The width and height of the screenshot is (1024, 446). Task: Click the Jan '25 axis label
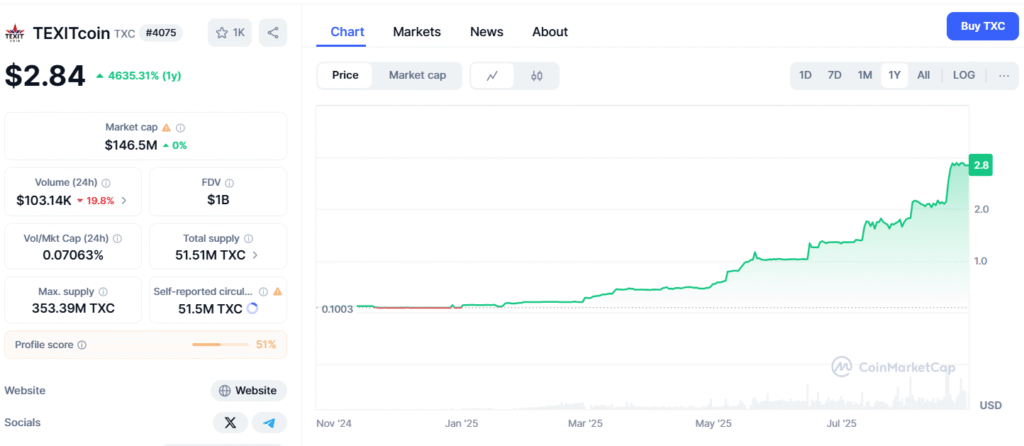click(x=462, y=423)
